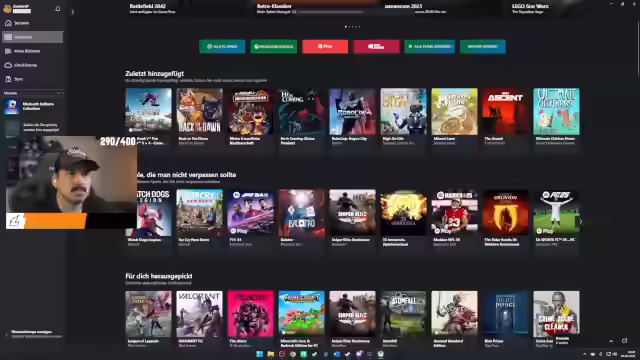Open the Store bag icon
This screenshot has width=640, height=360.
8,79
